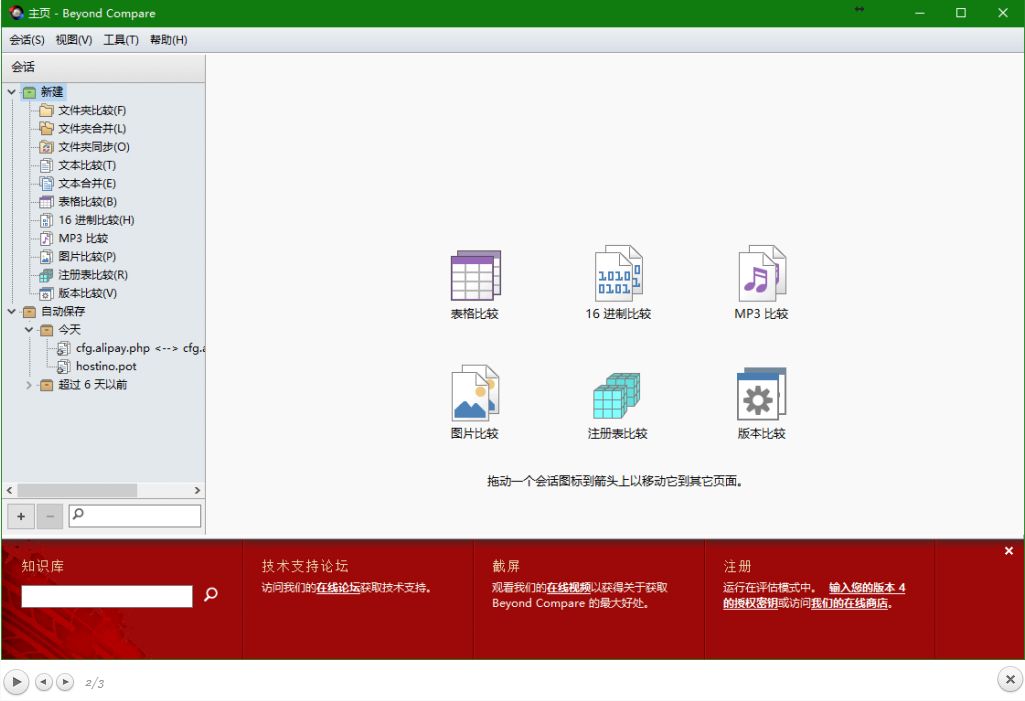Click the 今天 folder icon
1025x701 pixels.
46,330
